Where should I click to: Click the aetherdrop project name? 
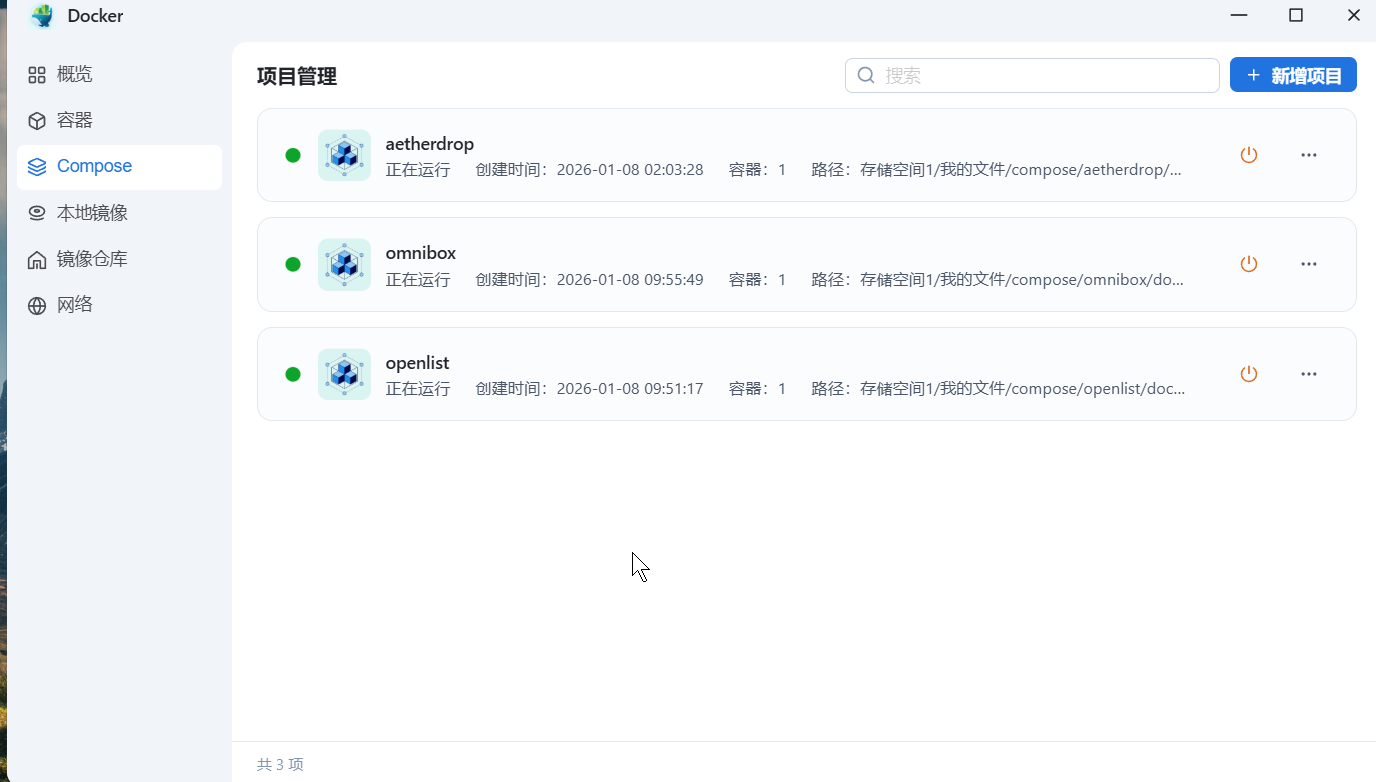click(x=430, y=144)
